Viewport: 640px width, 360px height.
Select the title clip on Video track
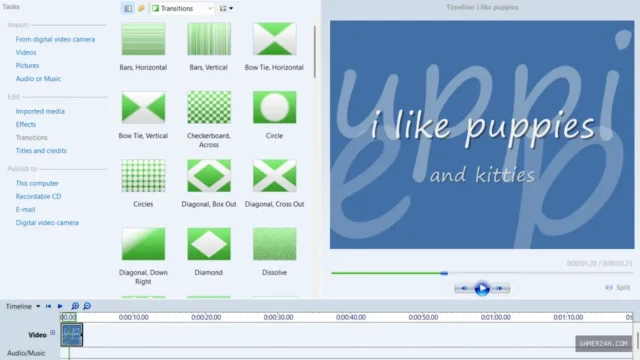pos(72,335)
